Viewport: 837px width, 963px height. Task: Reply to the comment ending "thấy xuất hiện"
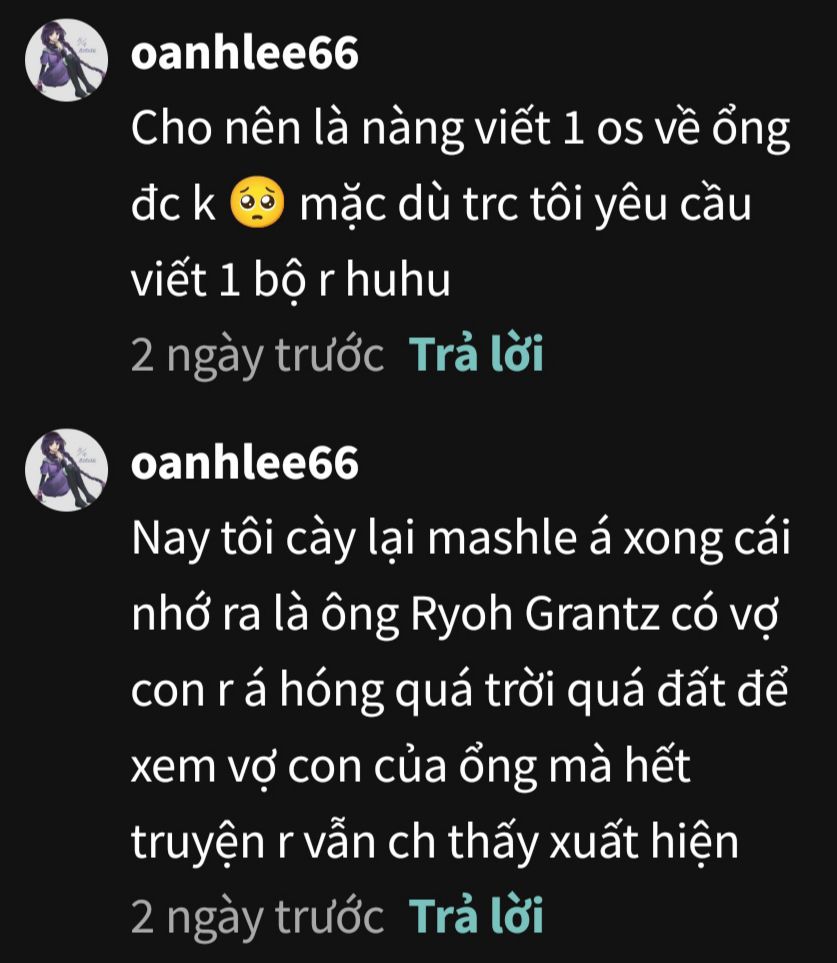477,916
